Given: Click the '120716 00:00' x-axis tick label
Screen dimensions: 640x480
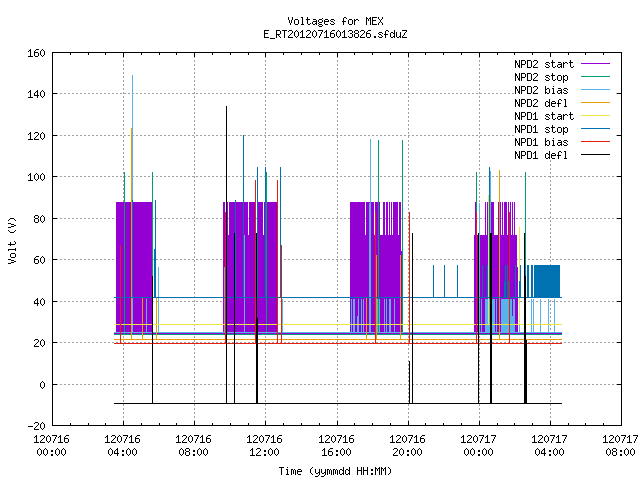Looking at the screenshot, I should point(51,446).
